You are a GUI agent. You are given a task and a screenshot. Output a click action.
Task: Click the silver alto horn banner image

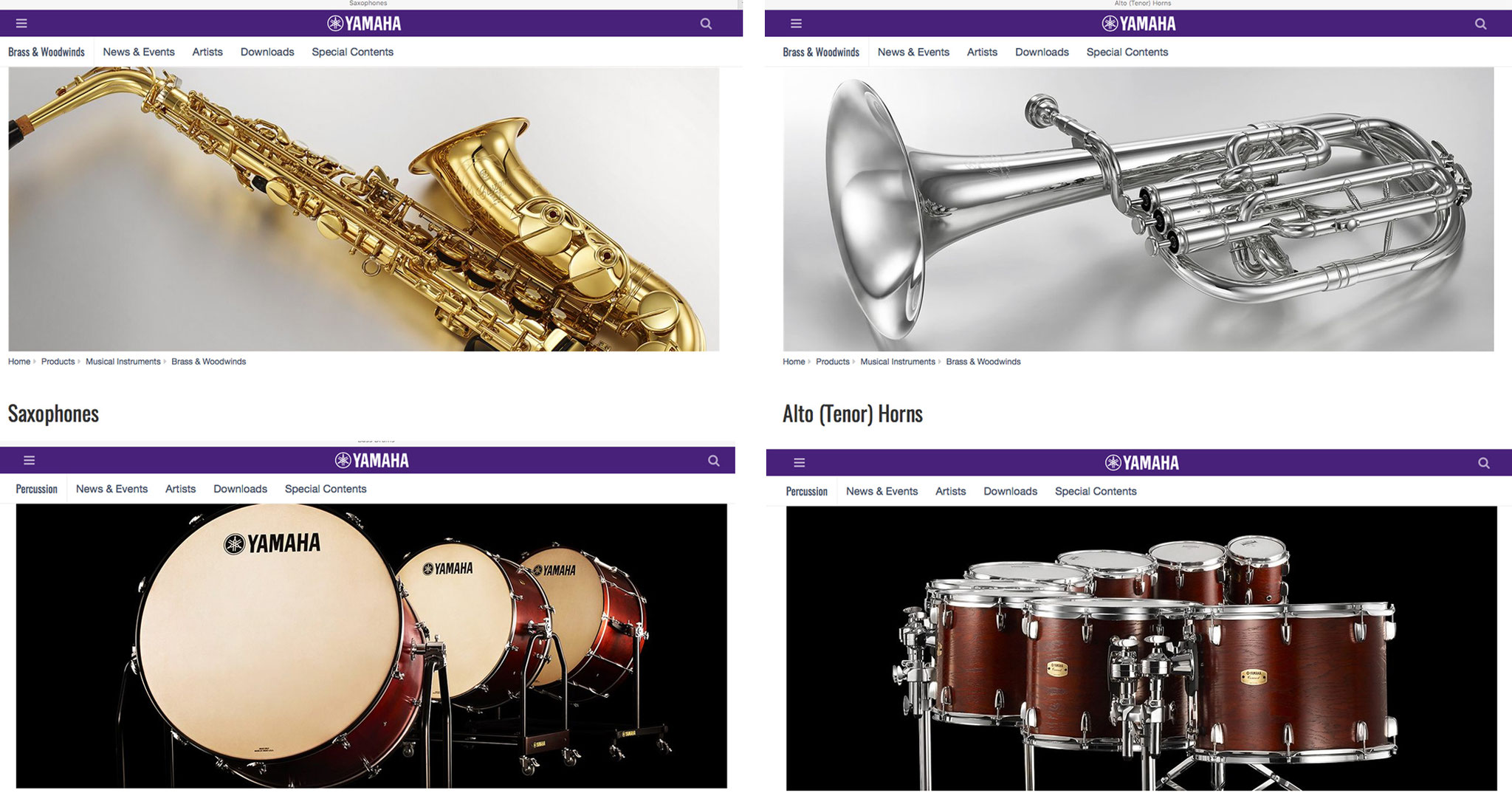1138,209
